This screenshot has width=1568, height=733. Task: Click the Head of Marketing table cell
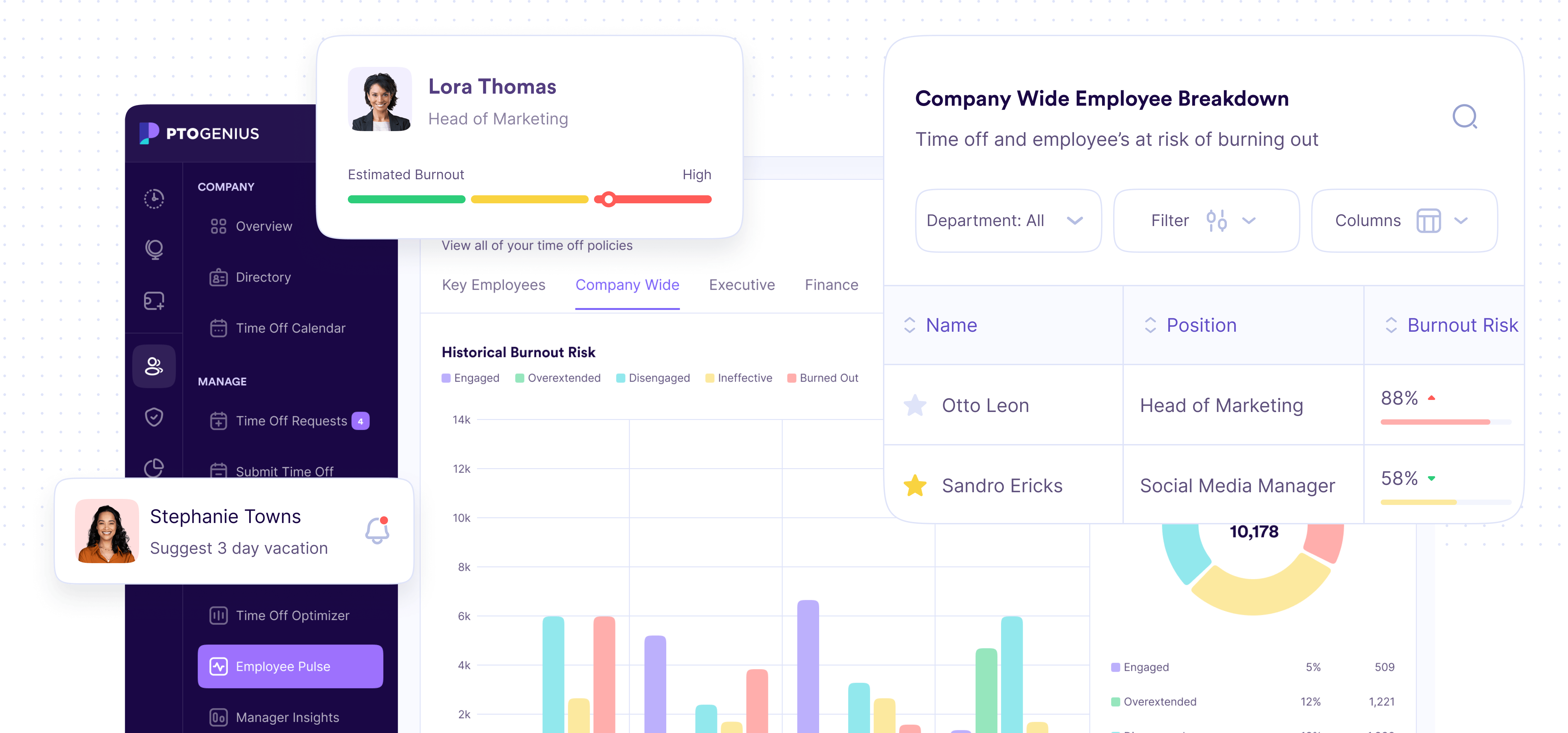(1244, 405)
